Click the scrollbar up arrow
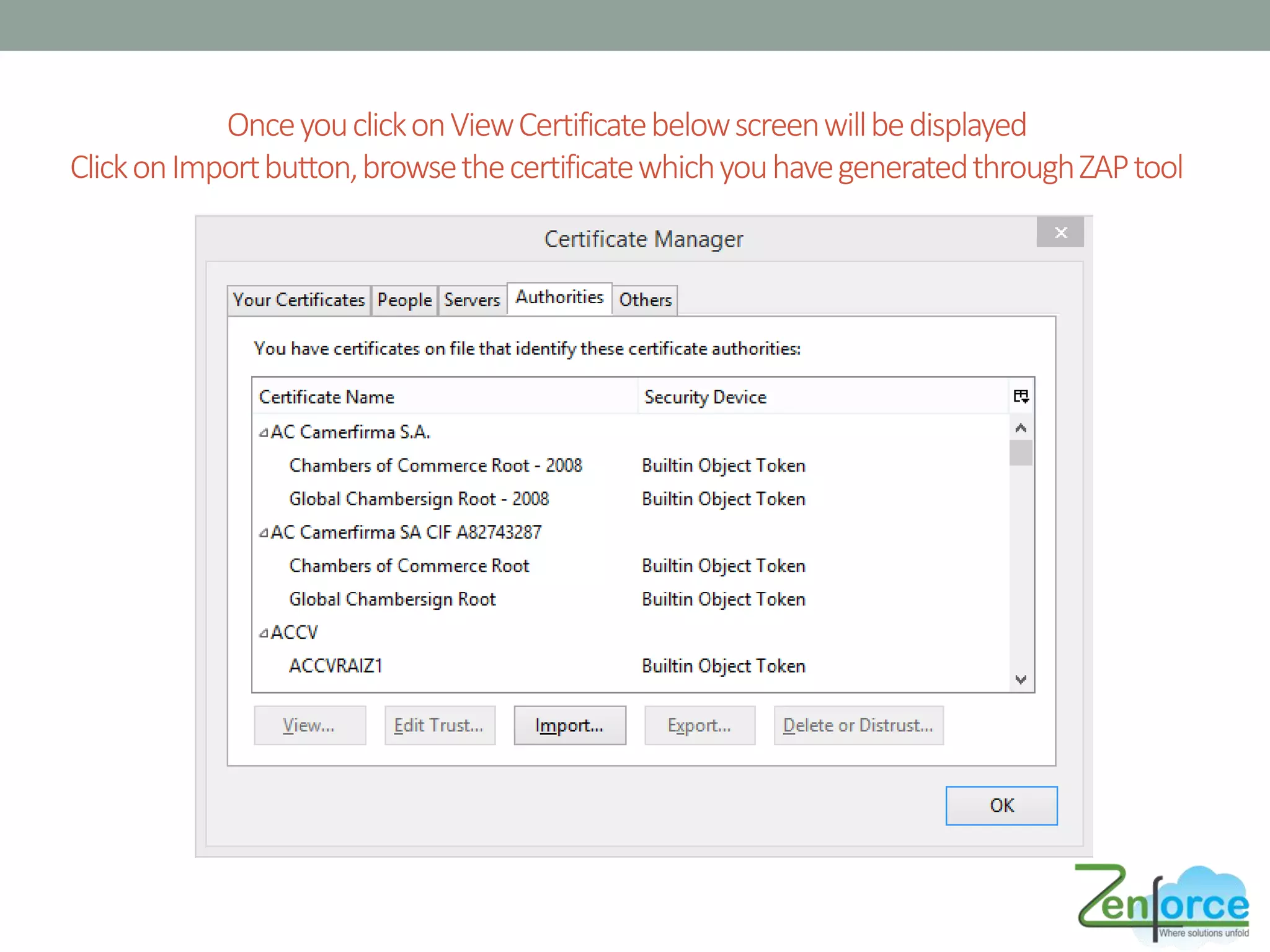The height and width of the screenshot is (952, 1270). point(1021,428)
